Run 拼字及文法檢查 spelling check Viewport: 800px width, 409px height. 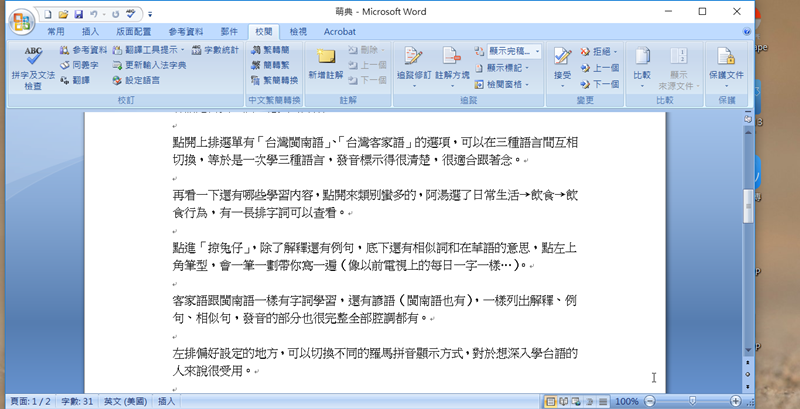click(x=33, y=68)
